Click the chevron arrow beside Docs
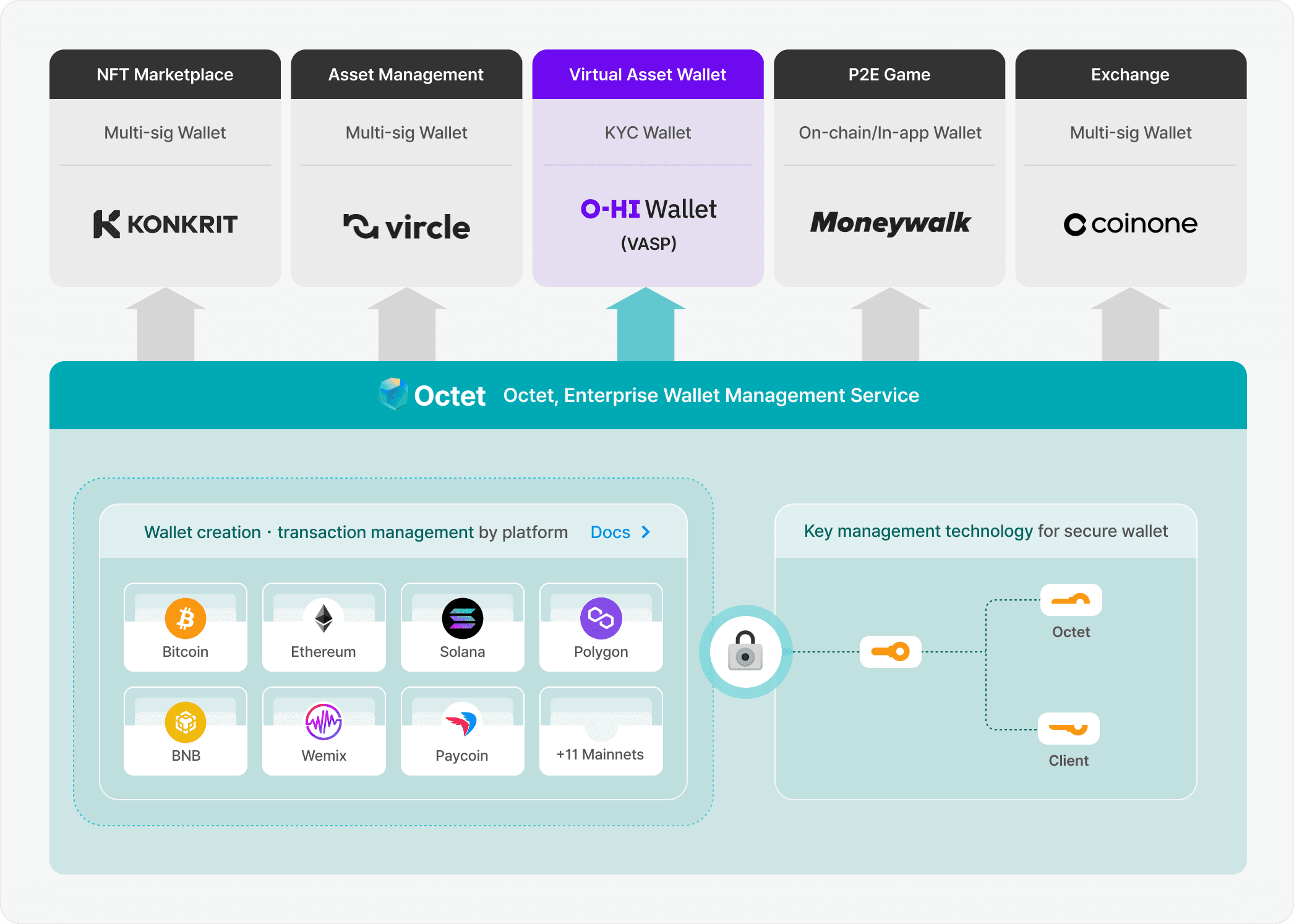Screen dimensions: 1294x924 (646, 532)
